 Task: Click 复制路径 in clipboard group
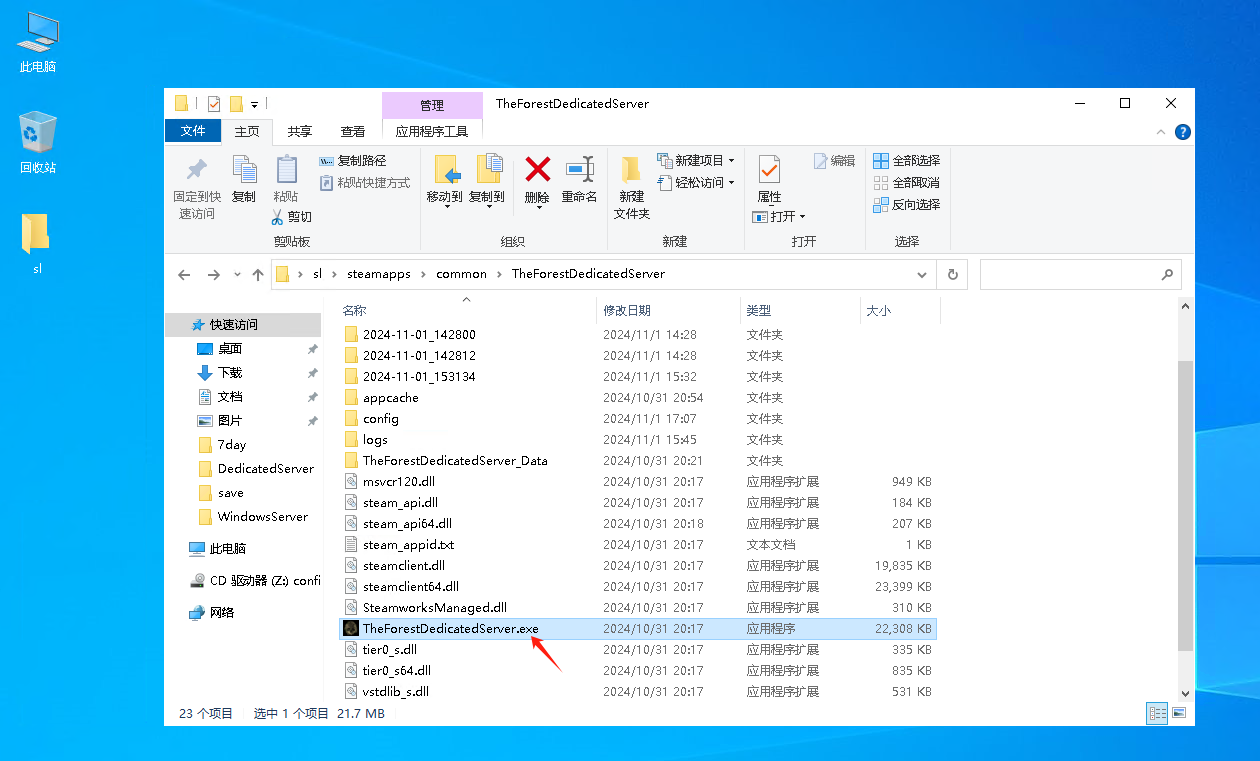(353, 161)
